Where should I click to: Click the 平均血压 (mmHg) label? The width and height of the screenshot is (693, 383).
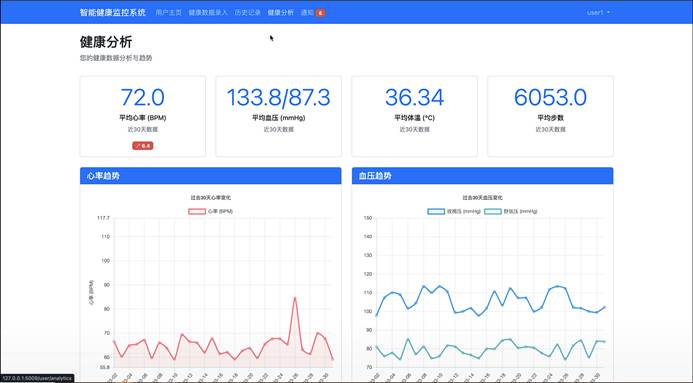[x=278, y=118]
